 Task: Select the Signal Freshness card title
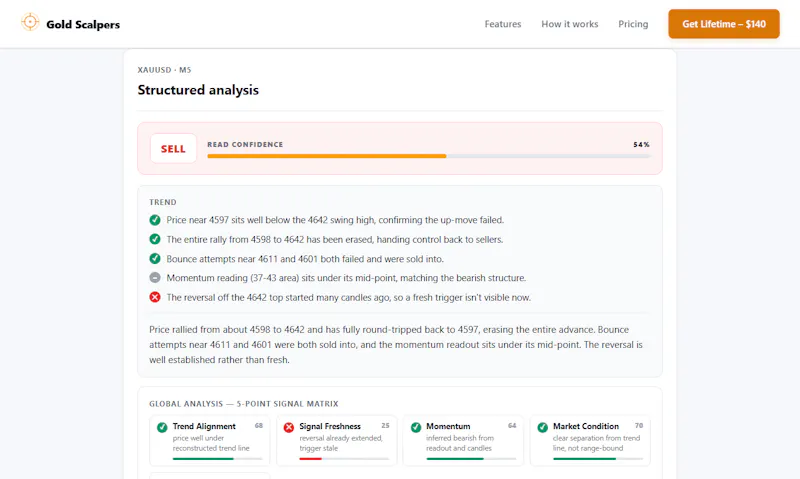(330, 426)
